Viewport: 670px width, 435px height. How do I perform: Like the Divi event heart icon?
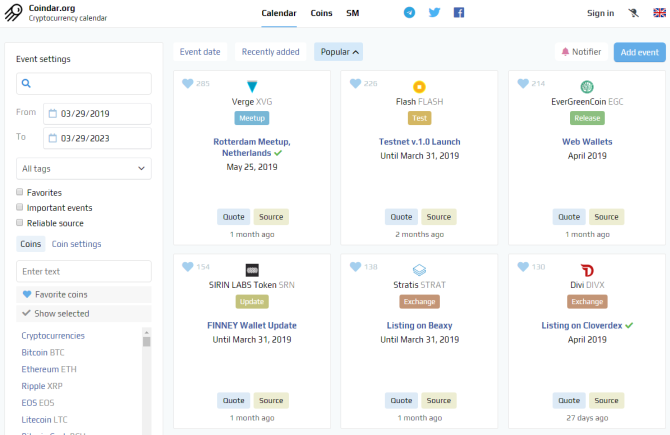coord(523,267)
